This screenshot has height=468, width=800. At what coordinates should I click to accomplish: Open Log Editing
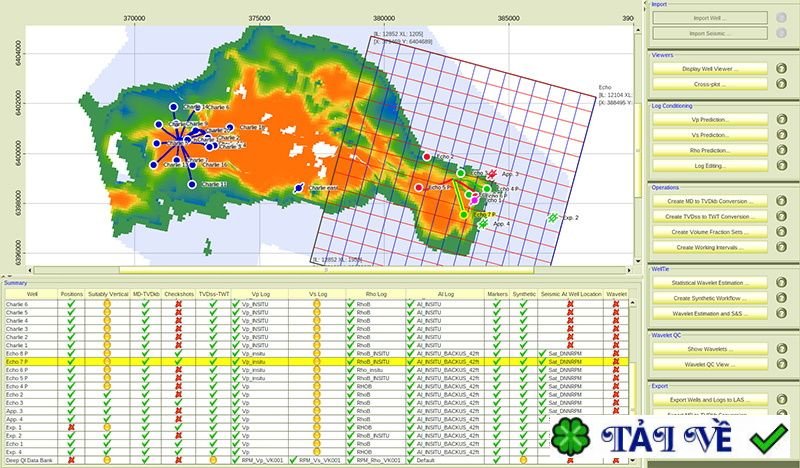coord(710,165)
